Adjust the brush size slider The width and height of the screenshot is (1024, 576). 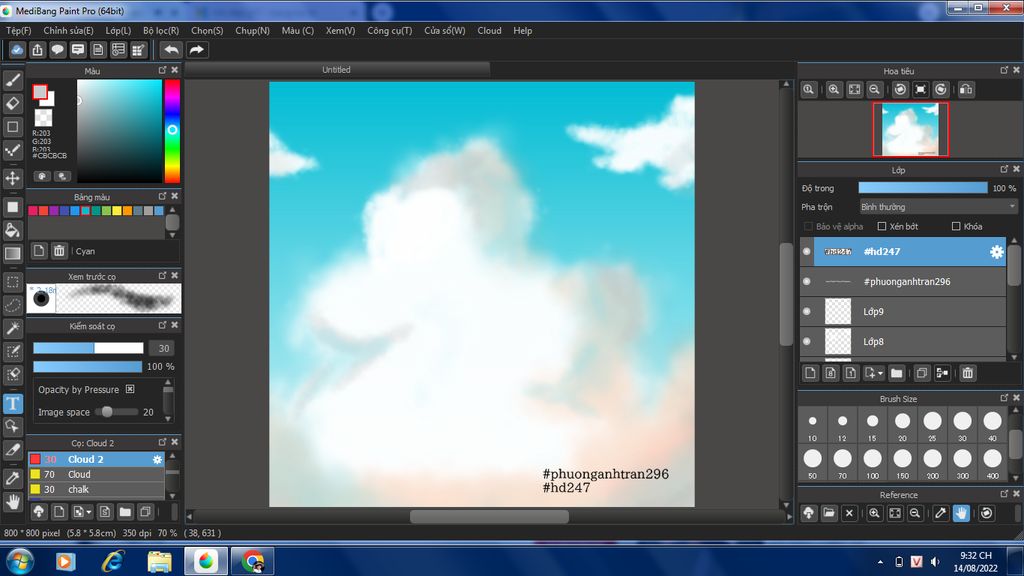click(88, 348)
